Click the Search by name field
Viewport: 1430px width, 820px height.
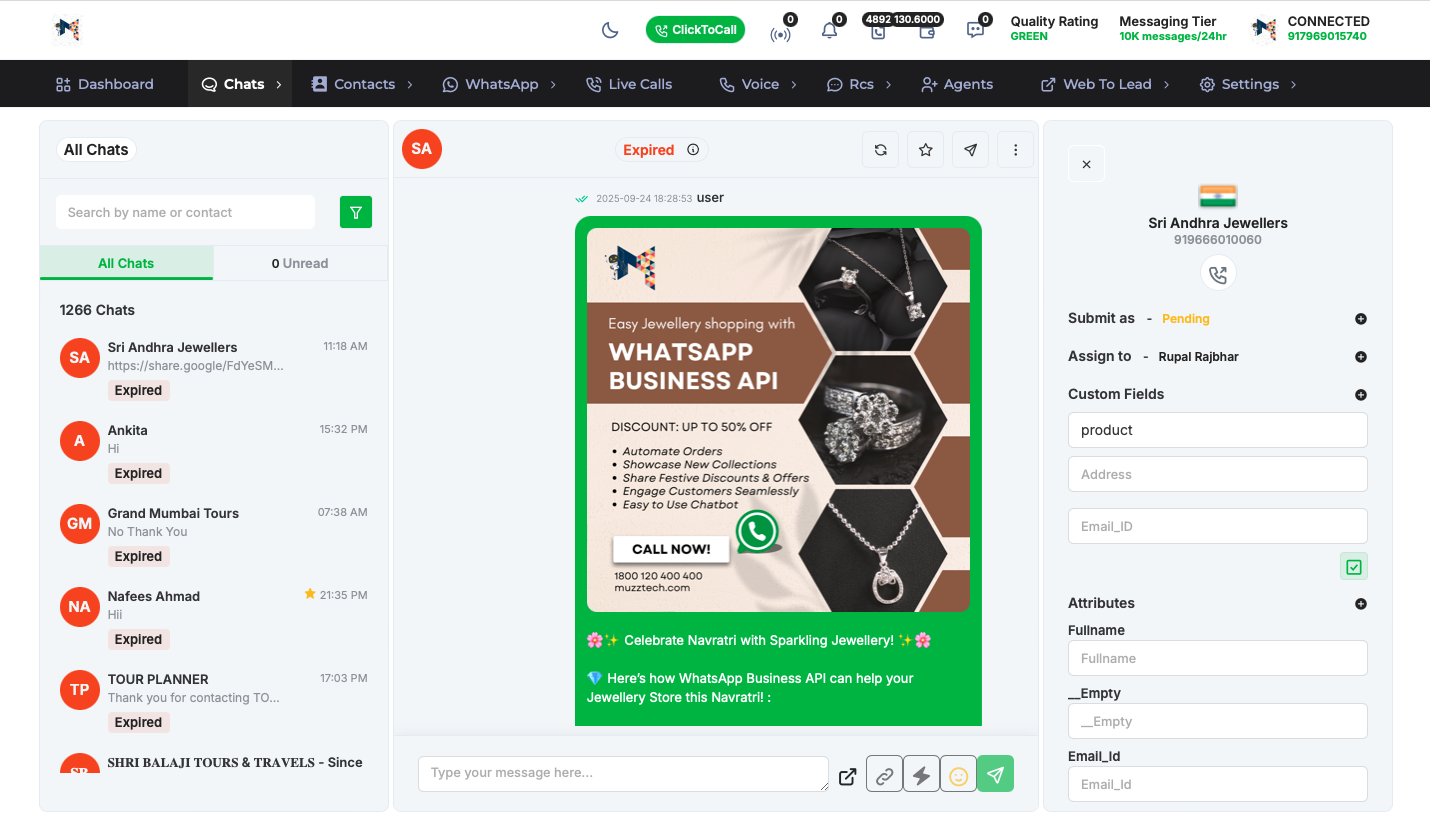click(185, 212)
